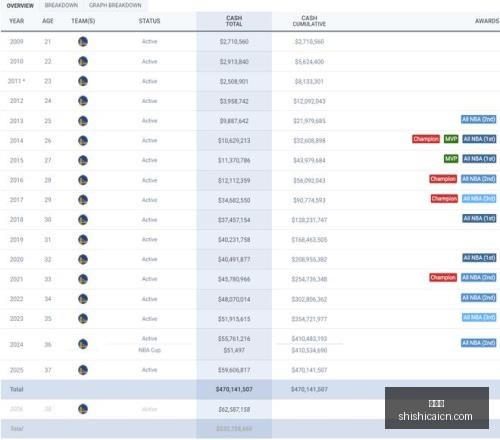The width and height of the screenshot is (500, 440).
Task: Click the team logo in the 2026 row
Action: tap(83, 409)
